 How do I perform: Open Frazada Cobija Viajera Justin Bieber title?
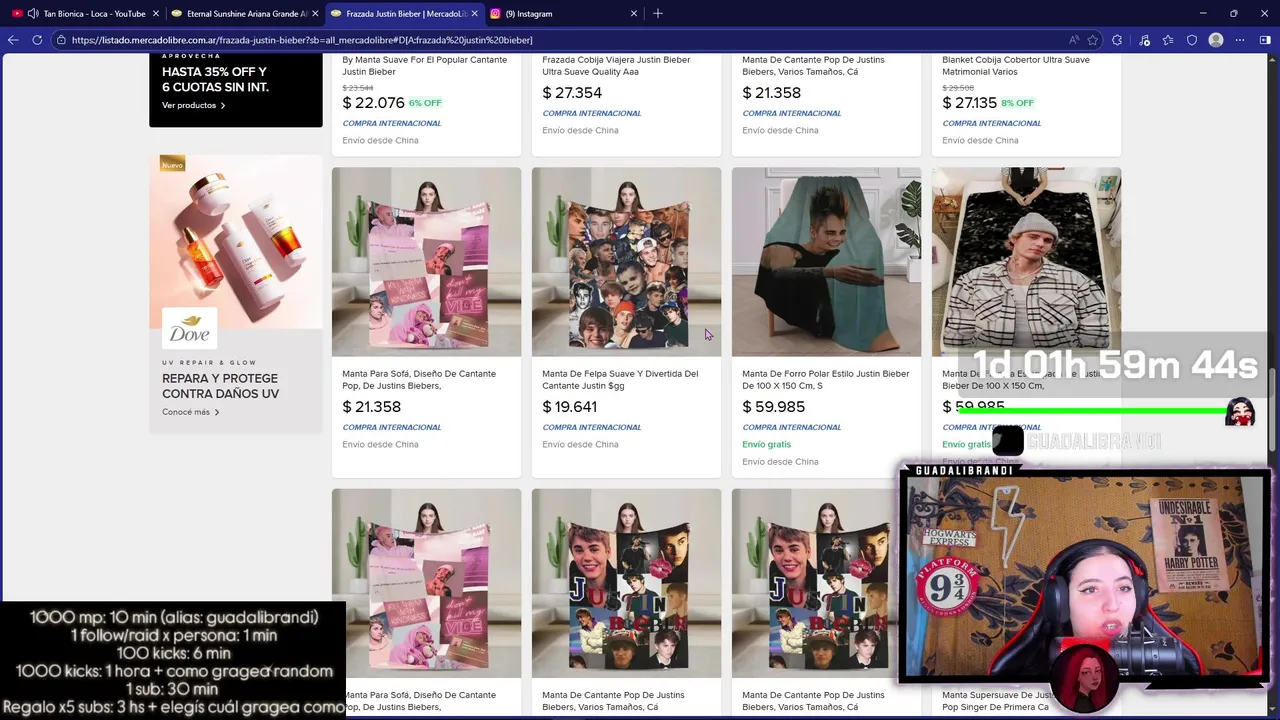616,66
